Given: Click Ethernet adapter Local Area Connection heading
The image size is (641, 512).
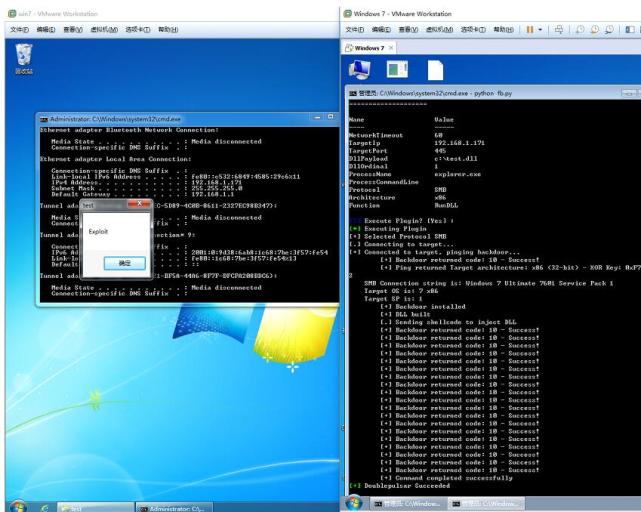Looking at the screenshot, I should pyautogui.click(x=116, y=159).
